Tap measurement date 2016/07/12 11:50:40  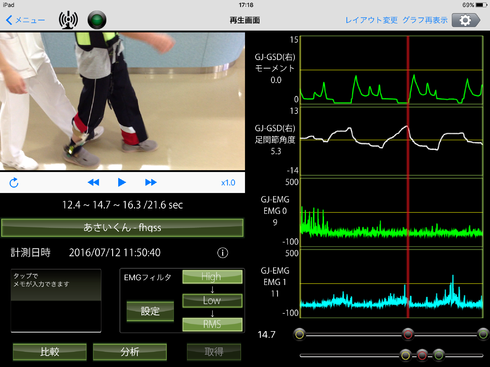click(x=115, y=253)
